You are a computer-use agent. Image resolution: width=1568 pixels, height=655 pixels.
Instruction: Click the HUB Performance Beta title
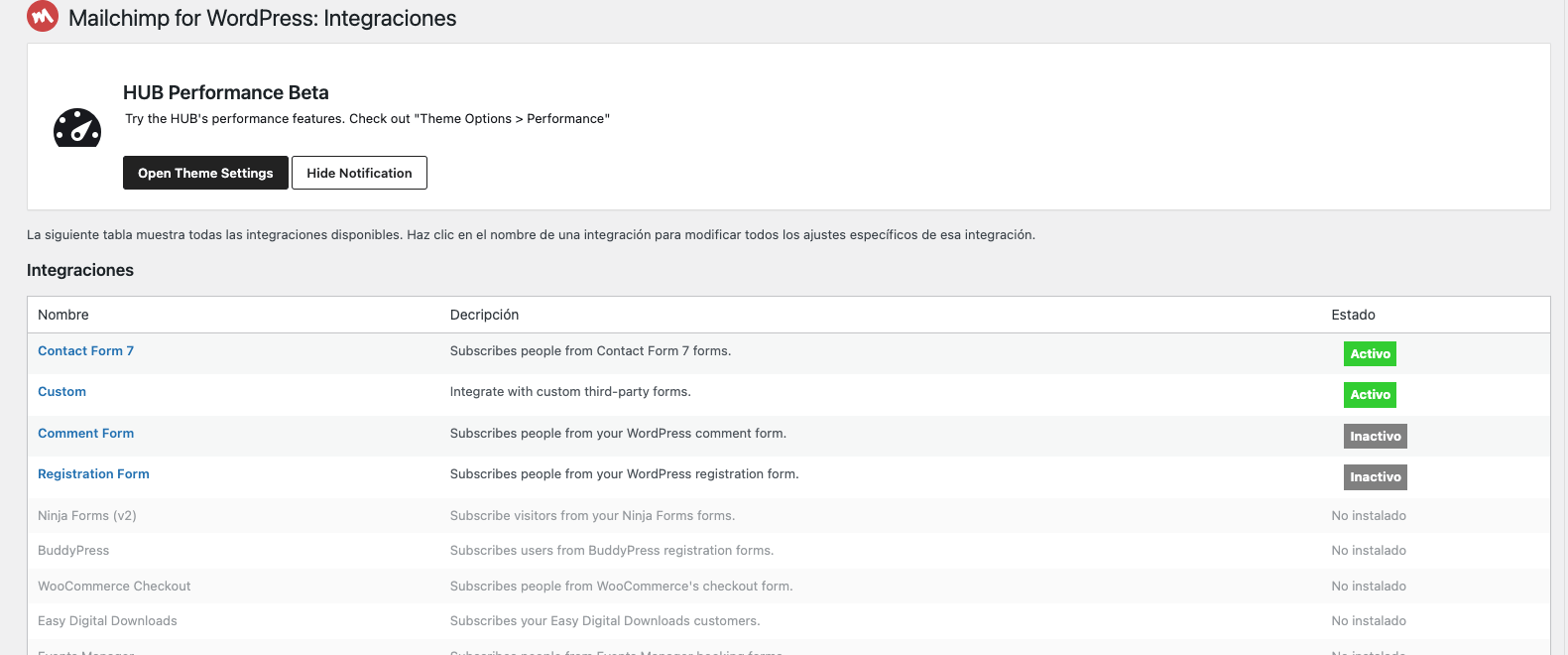pyautogui.click(x=226, y=92)
